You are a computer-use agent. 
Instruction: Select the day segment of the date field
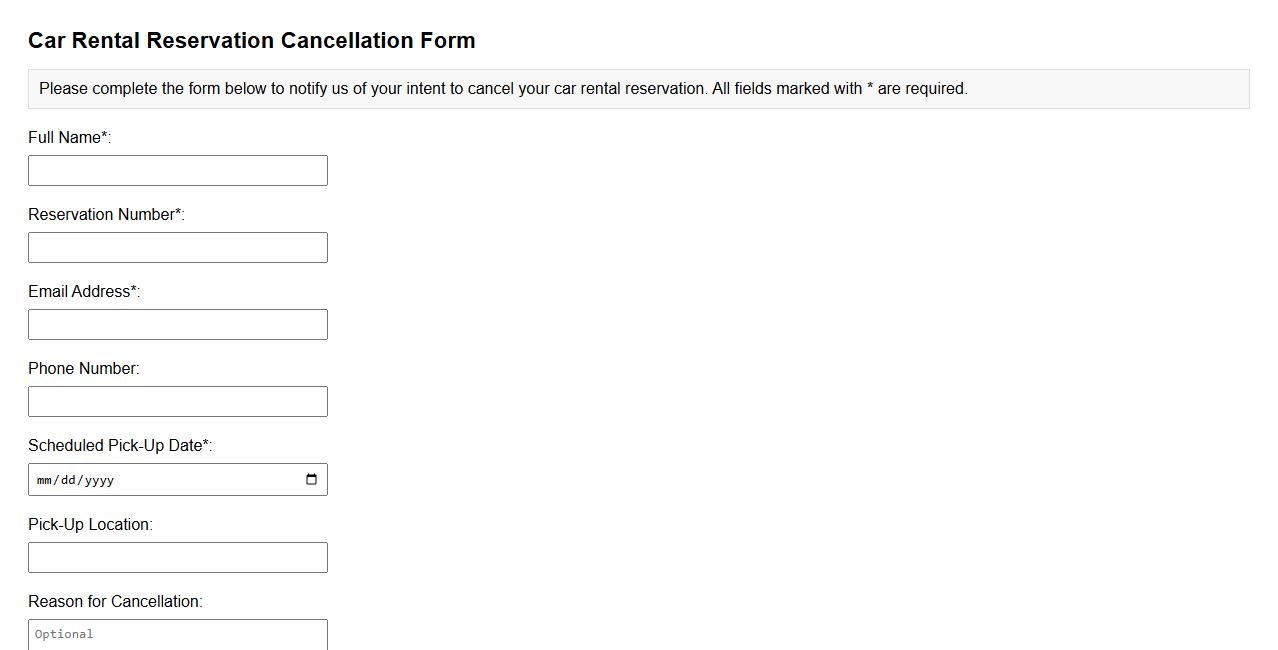click(x=70, y=479)
